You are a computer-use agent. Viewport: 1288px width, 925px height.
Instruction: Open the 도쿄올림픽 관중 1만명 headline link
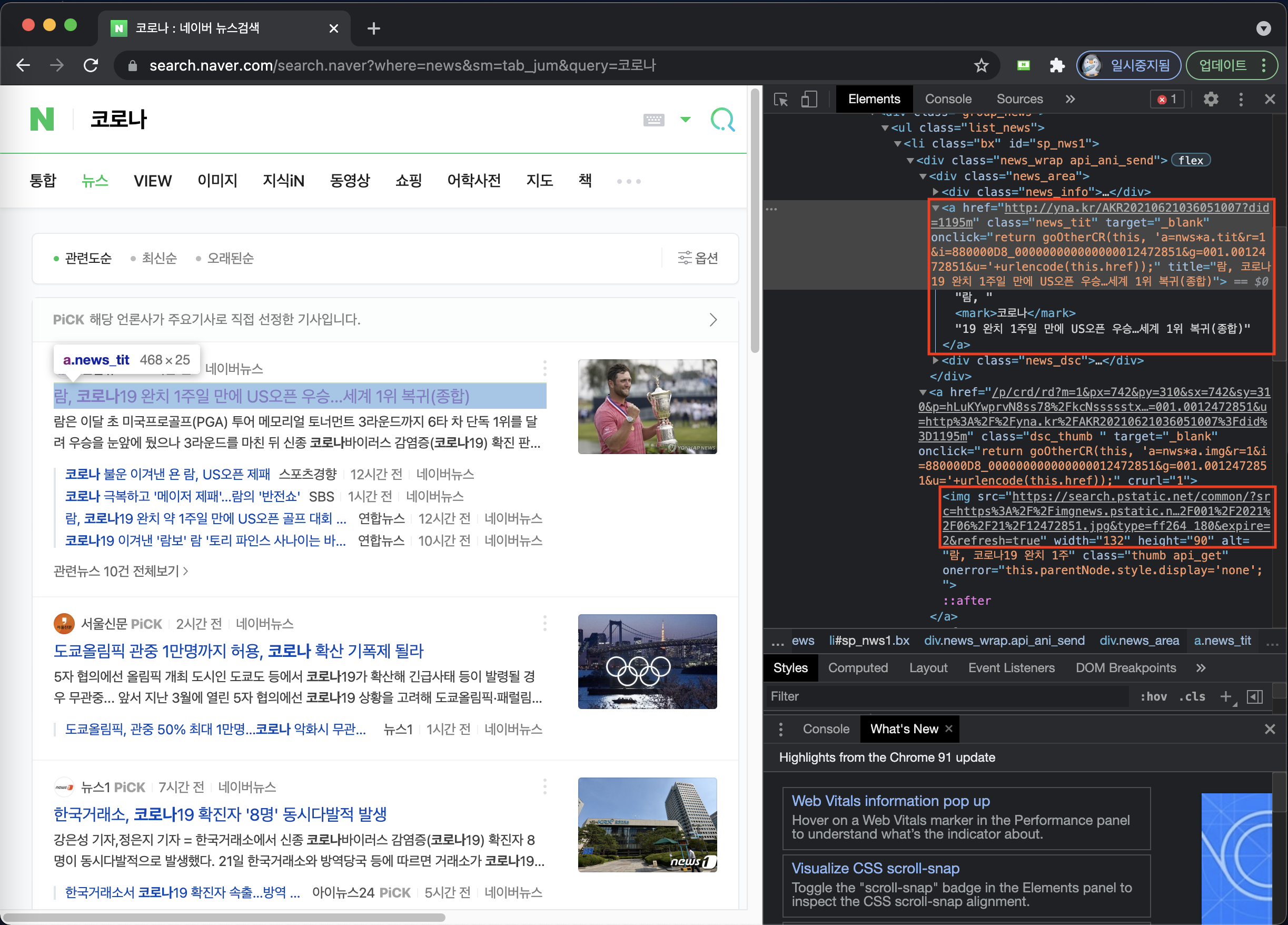[x=239, y=651]
